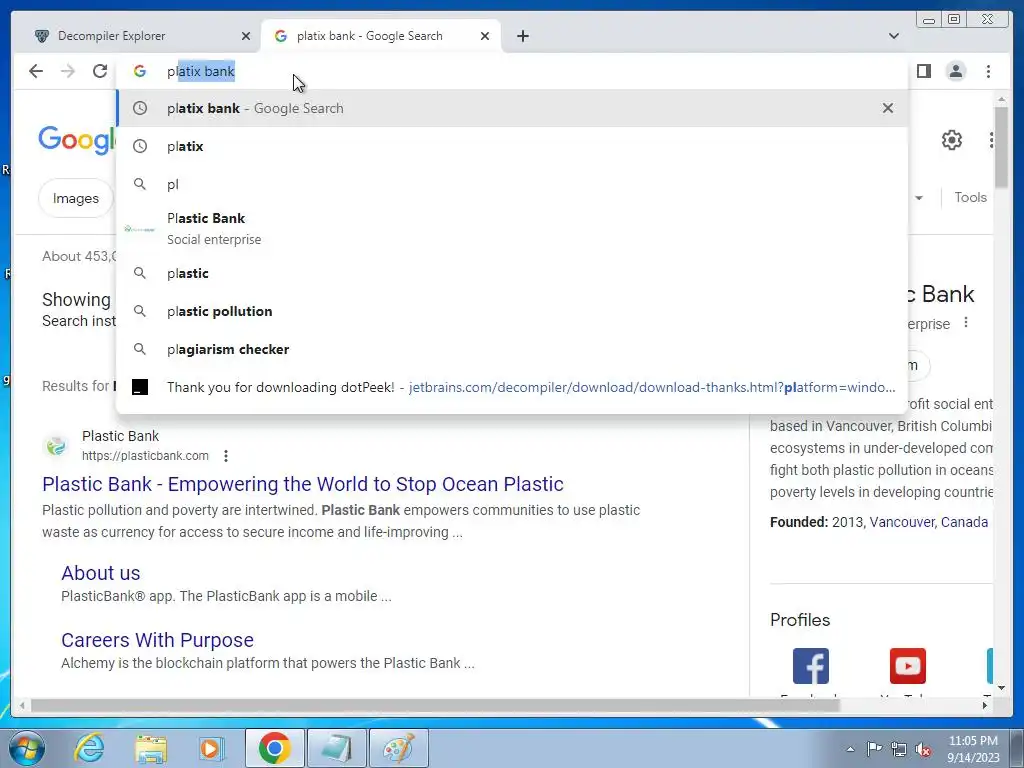
Task: Remove the 'platix bank' suggestion with X
Action: tap(888, 108)
